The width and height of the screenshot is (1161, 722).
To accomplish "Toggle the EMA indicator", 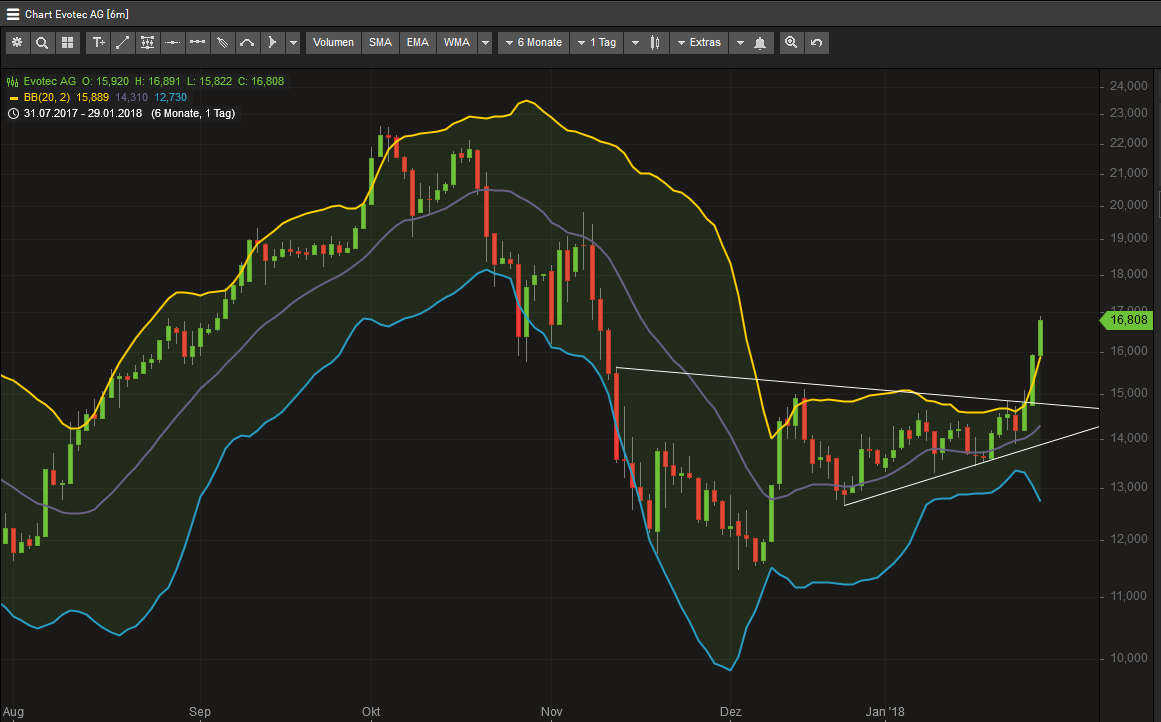I will tap(418, 43).
